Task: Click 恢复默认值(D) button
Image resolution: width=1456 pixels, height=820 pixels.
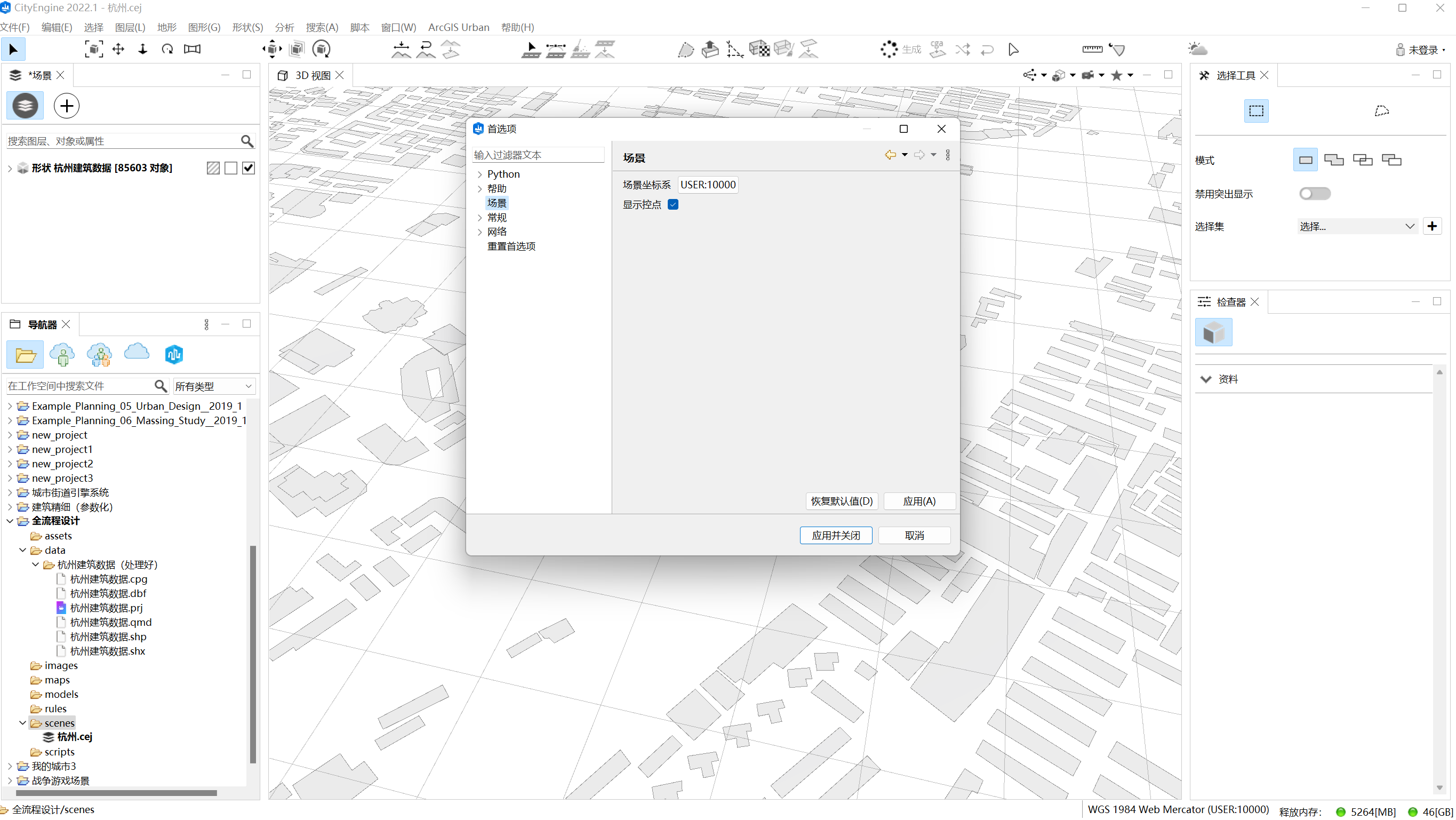Action: pyautogui.click(x=841, y=501)
